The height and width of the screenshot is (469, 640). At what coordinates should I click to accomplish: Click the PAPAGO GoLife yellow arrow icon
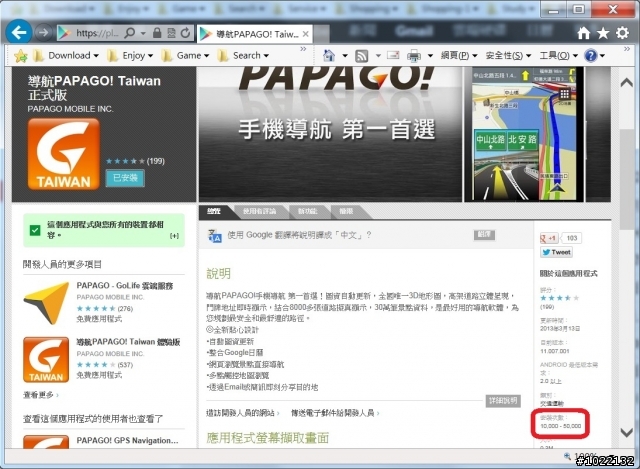click(x=46, y=302)
